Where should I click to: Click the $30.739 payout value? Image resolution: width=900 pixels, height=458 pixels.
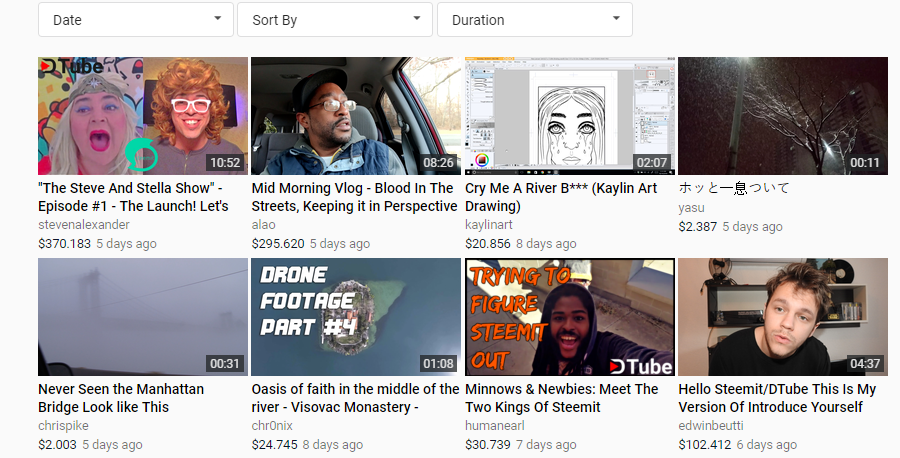(488, 445)
